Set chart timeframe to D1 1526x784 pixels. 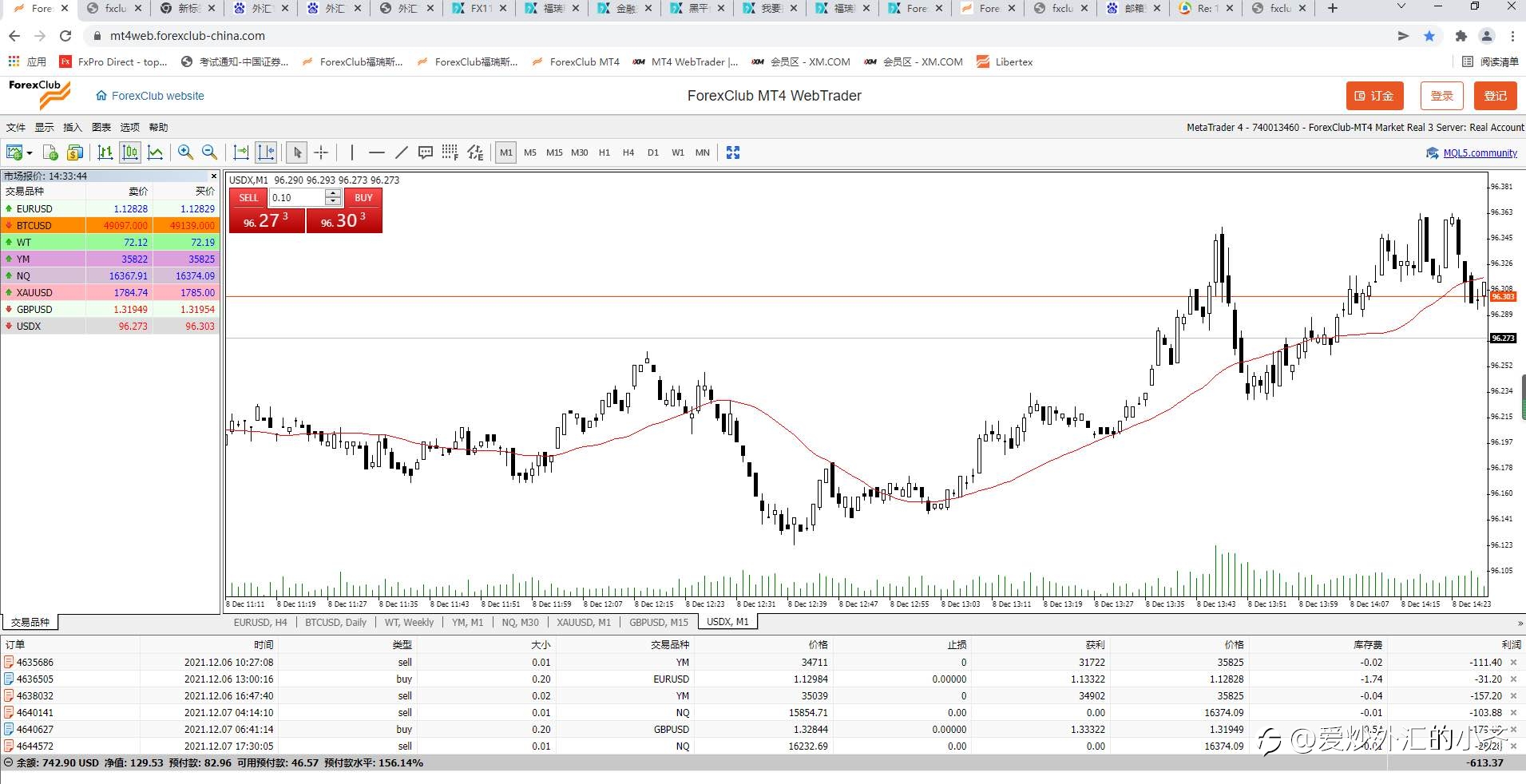tap(653, 152)
